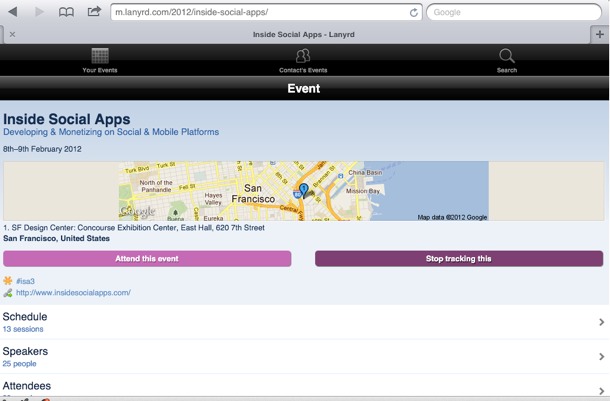Image resolution: width=610 pixels, height=401 pixels.
Task: Open the Schedule row
Action: (x=303, y=322)
